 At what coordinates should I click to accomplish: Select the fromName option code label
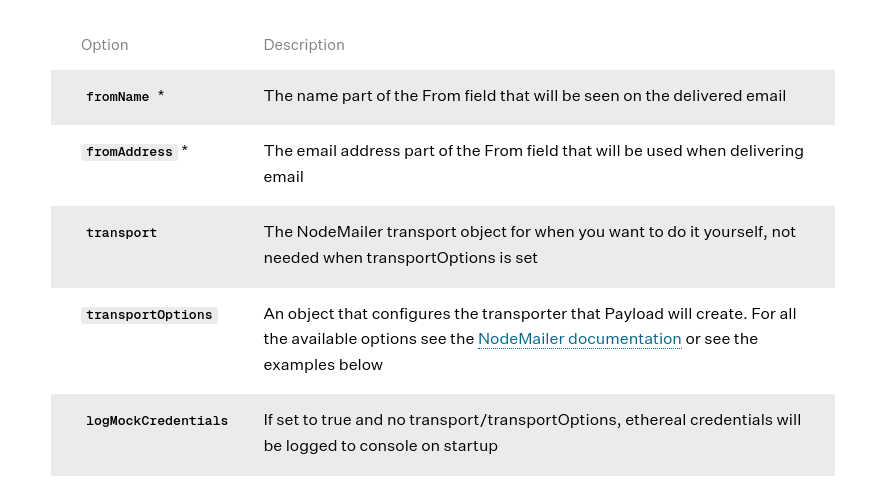(117, 97)
